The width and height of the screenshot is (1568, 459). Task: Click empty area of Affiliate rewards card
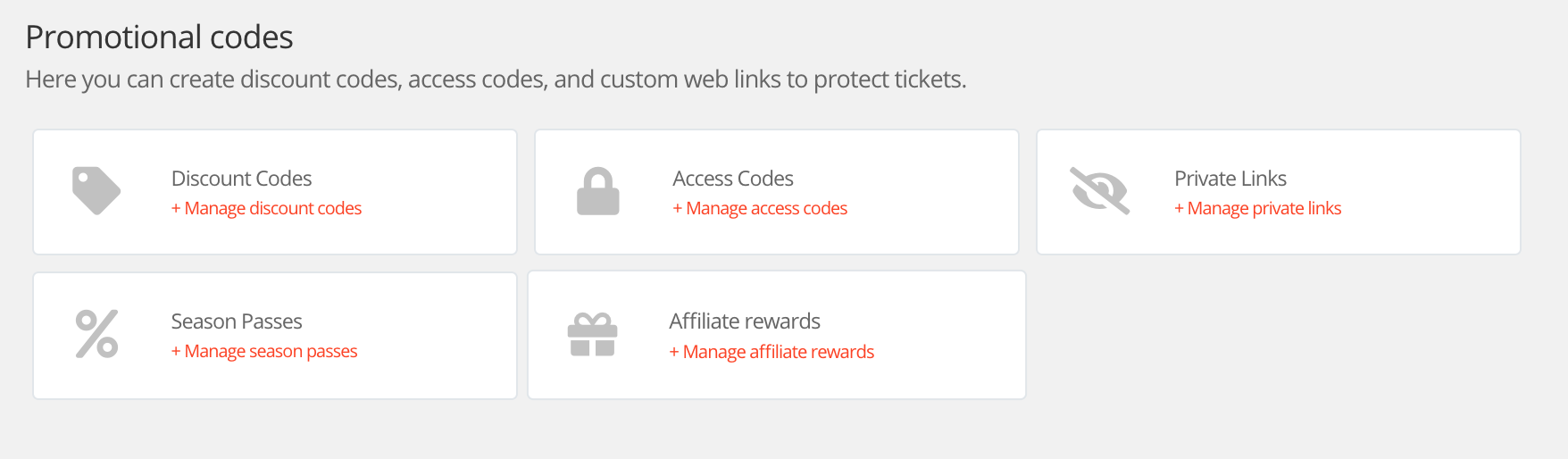point(947,335)
